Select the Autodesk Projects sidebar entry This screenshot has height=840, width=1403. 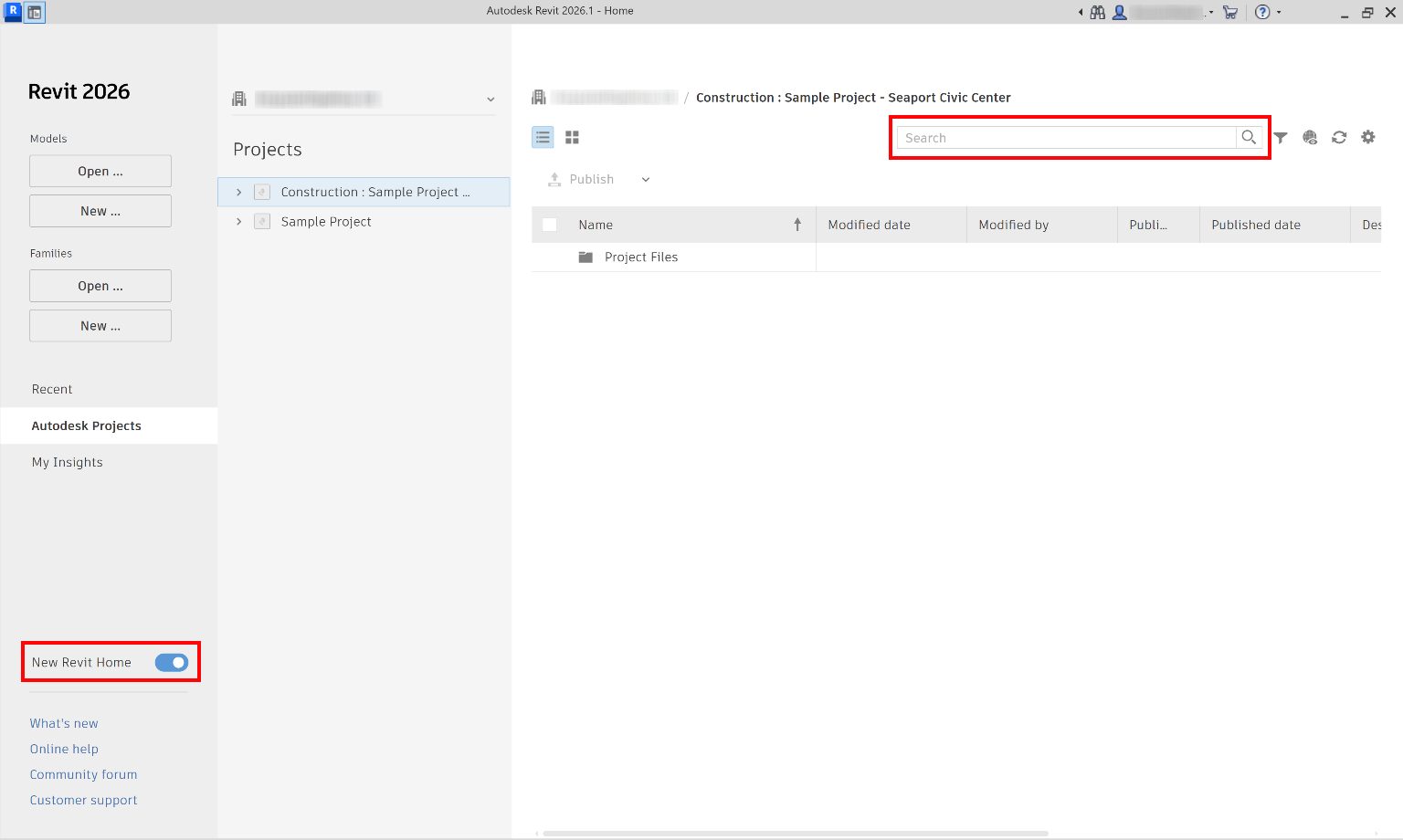coord(87,425)
